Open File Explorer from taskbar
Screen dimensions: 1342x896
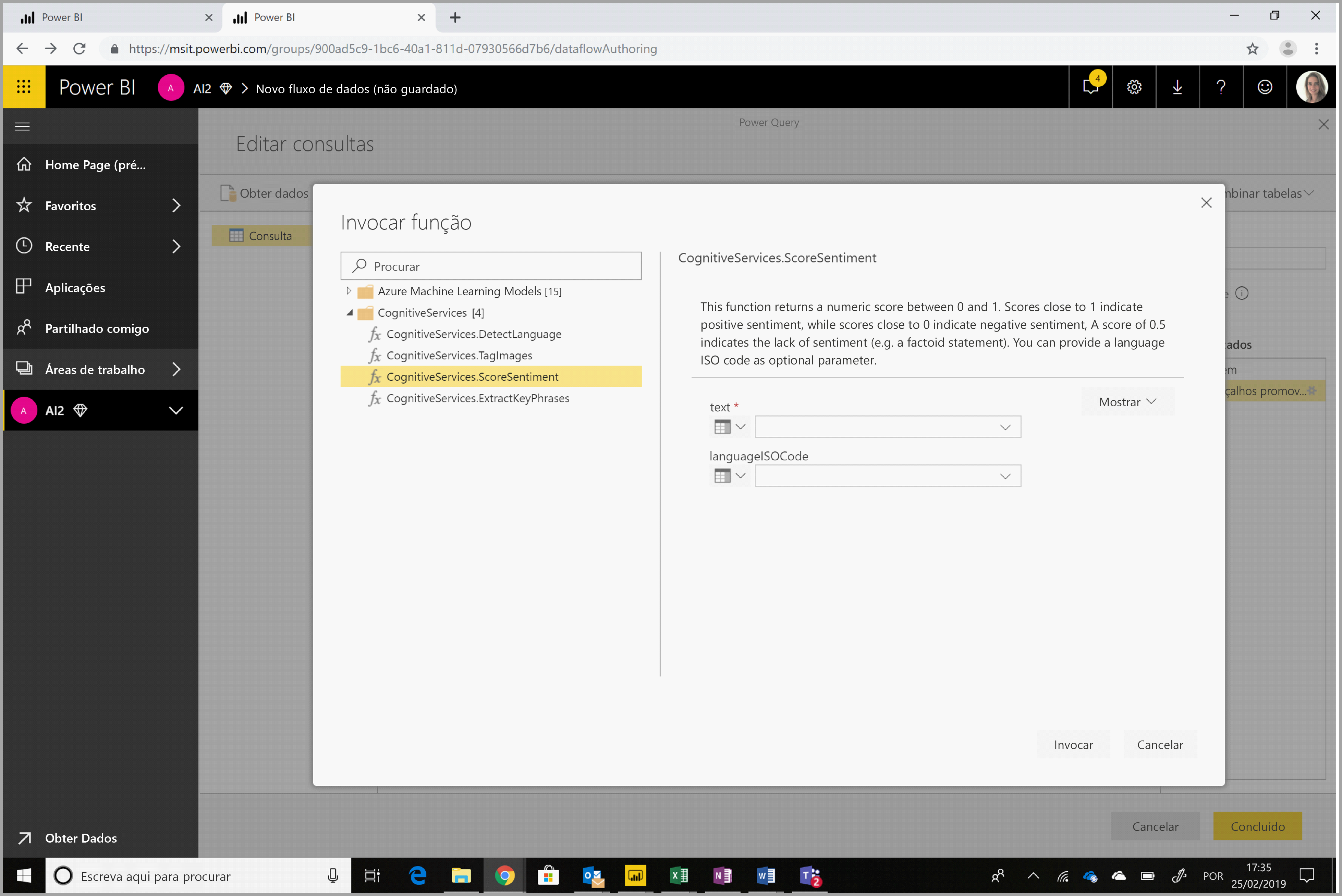[x=461, y=875]
